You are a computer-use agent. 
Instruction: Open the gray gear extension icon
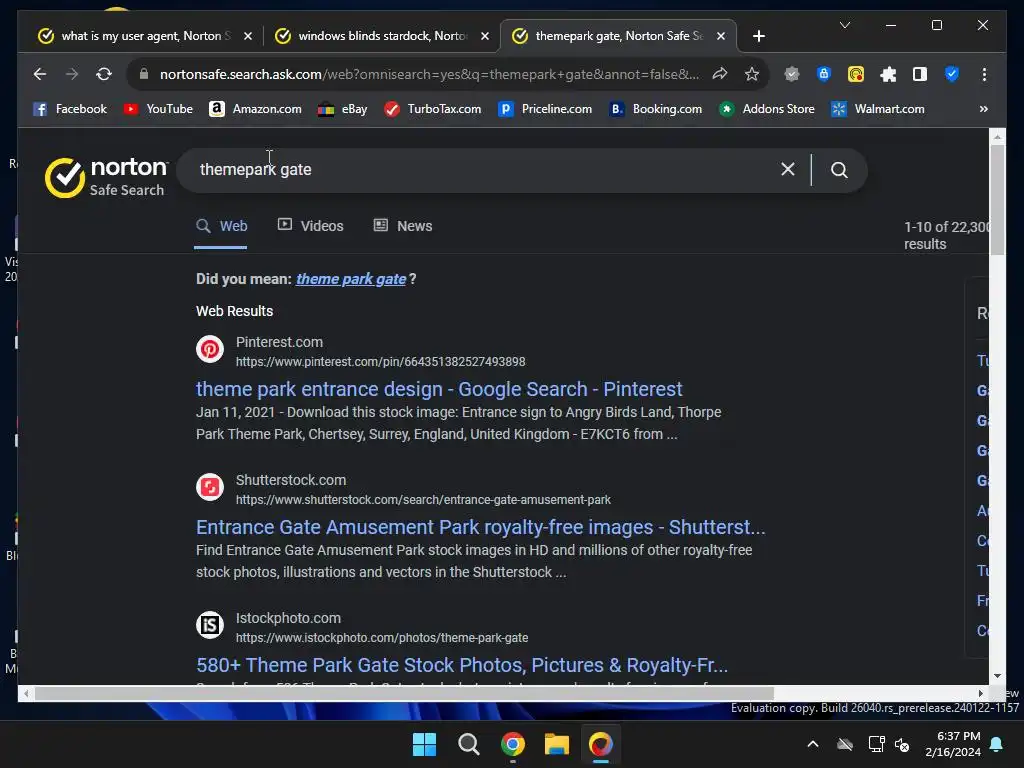[x=792, y=74]
